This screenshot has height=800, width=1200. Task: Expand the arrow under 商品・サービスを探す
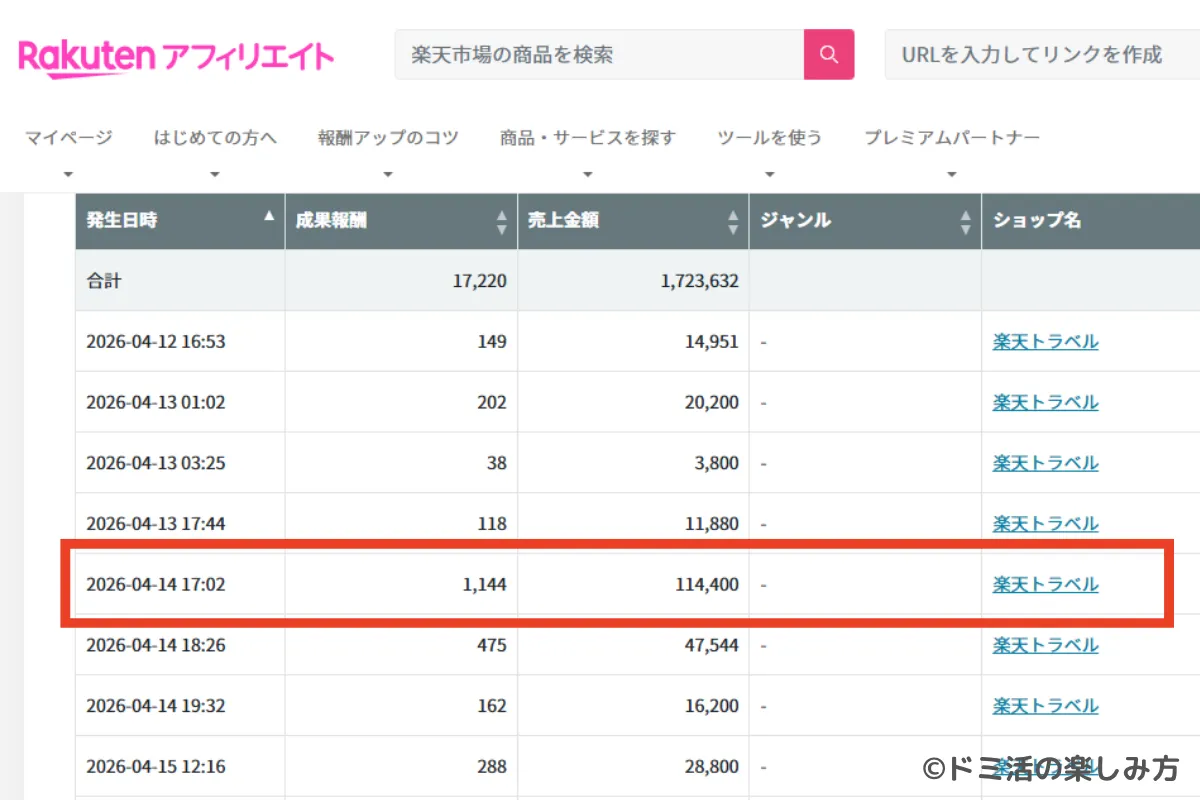pyautogui.click(x=588, y=174)
